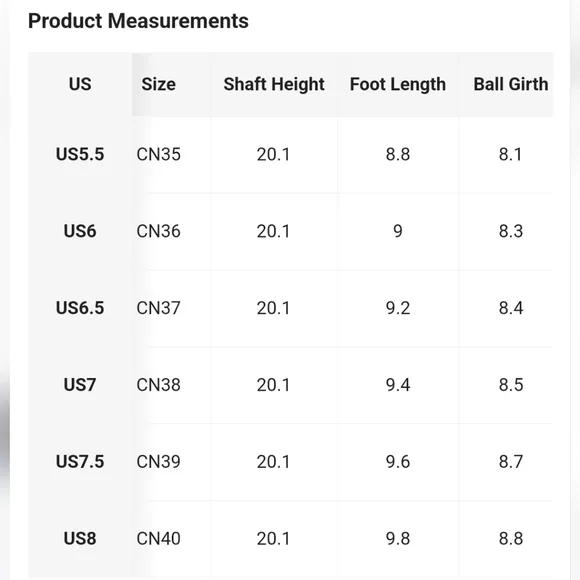
Task: Click the CN40 size cell
Action: [158, 539]
